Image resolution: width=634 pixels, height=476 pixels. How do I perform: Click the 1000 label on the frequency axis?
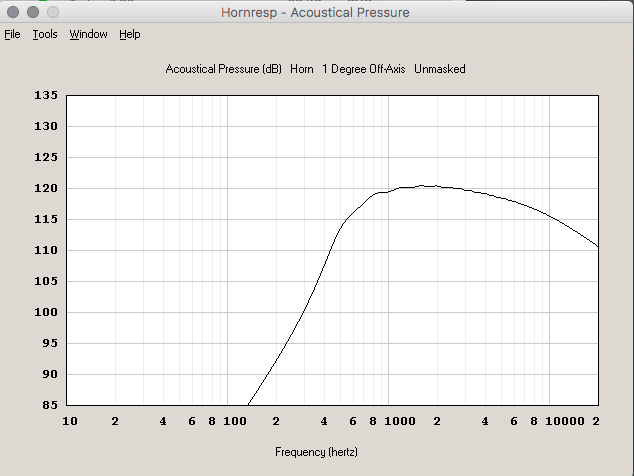[399, 422]
